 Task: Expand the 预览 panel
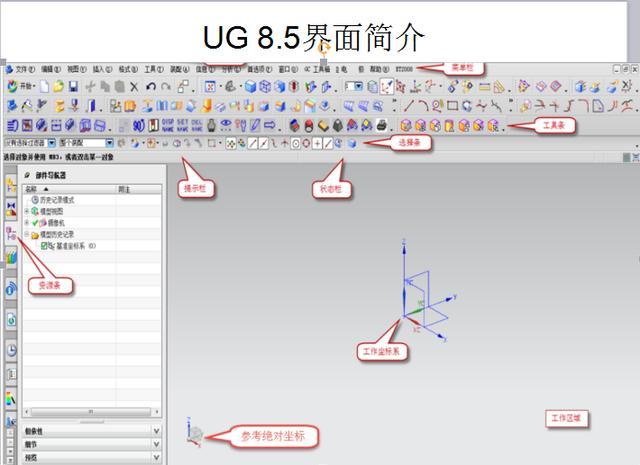point(92,458)
